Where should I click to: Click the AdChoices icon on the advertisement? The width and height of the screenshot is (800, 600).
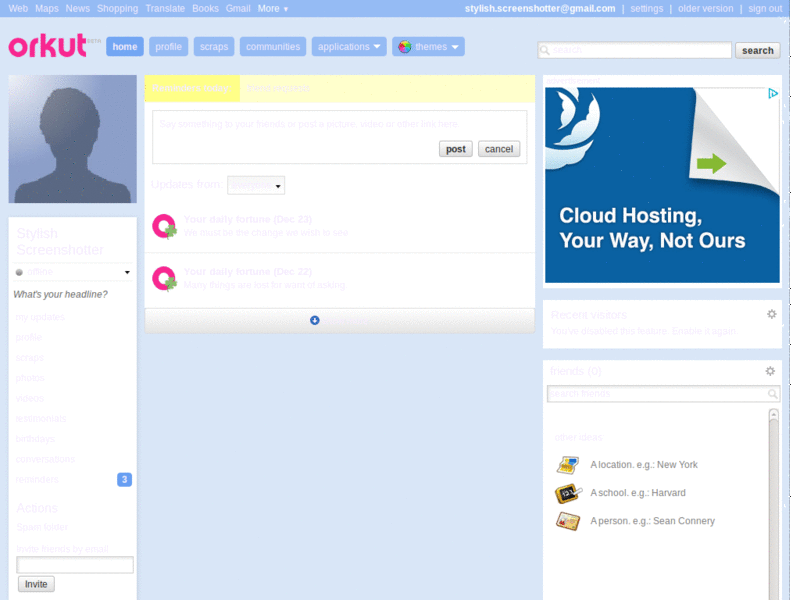772,93
